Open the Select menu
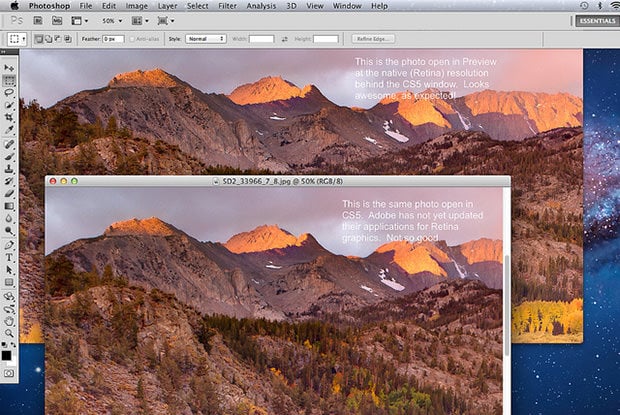Image resolution: width=620 pixels, height=415 pixels. point(197,6)
